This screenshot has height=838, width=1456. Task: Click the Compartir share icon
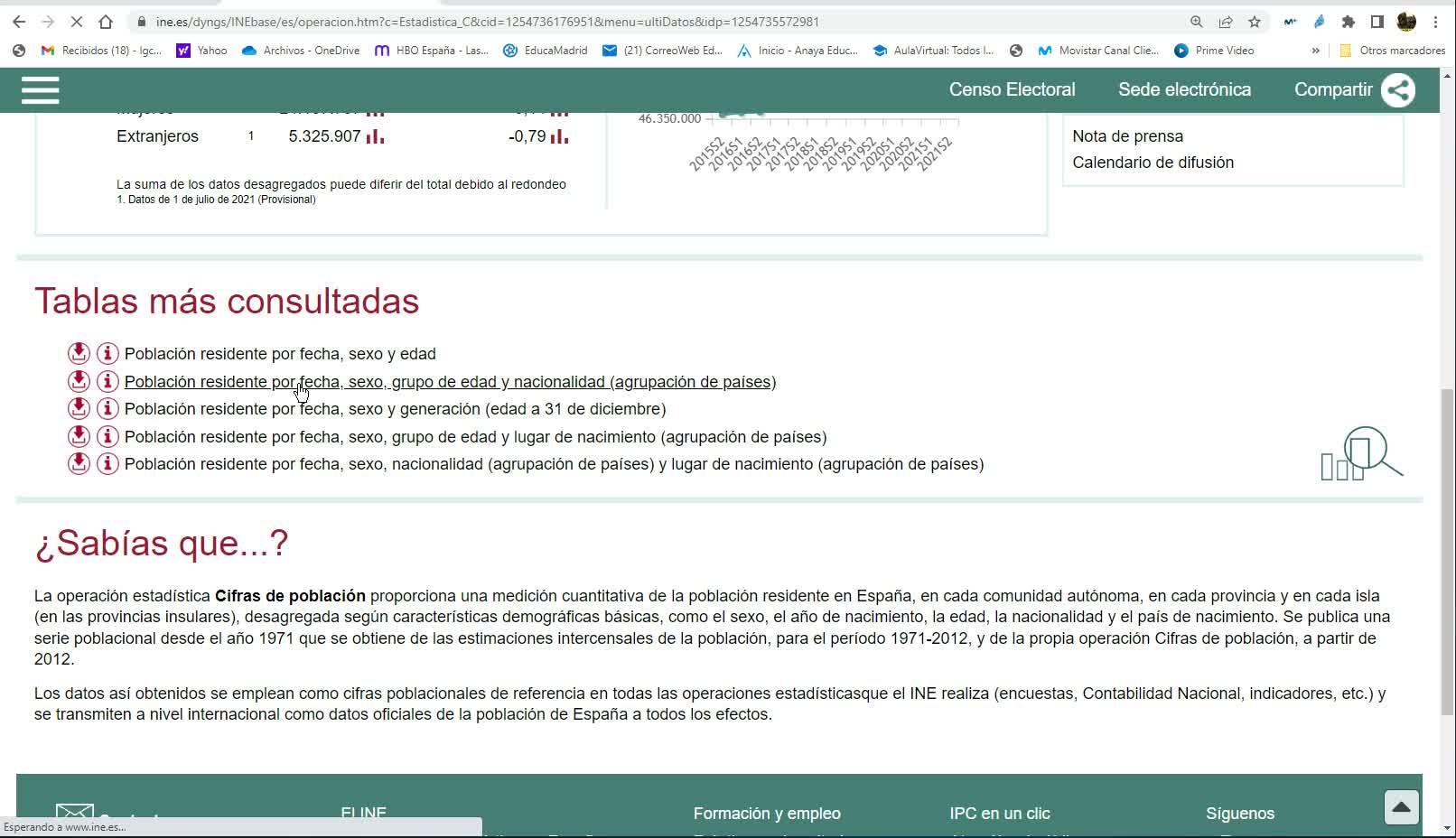(x=1398, y=89)
